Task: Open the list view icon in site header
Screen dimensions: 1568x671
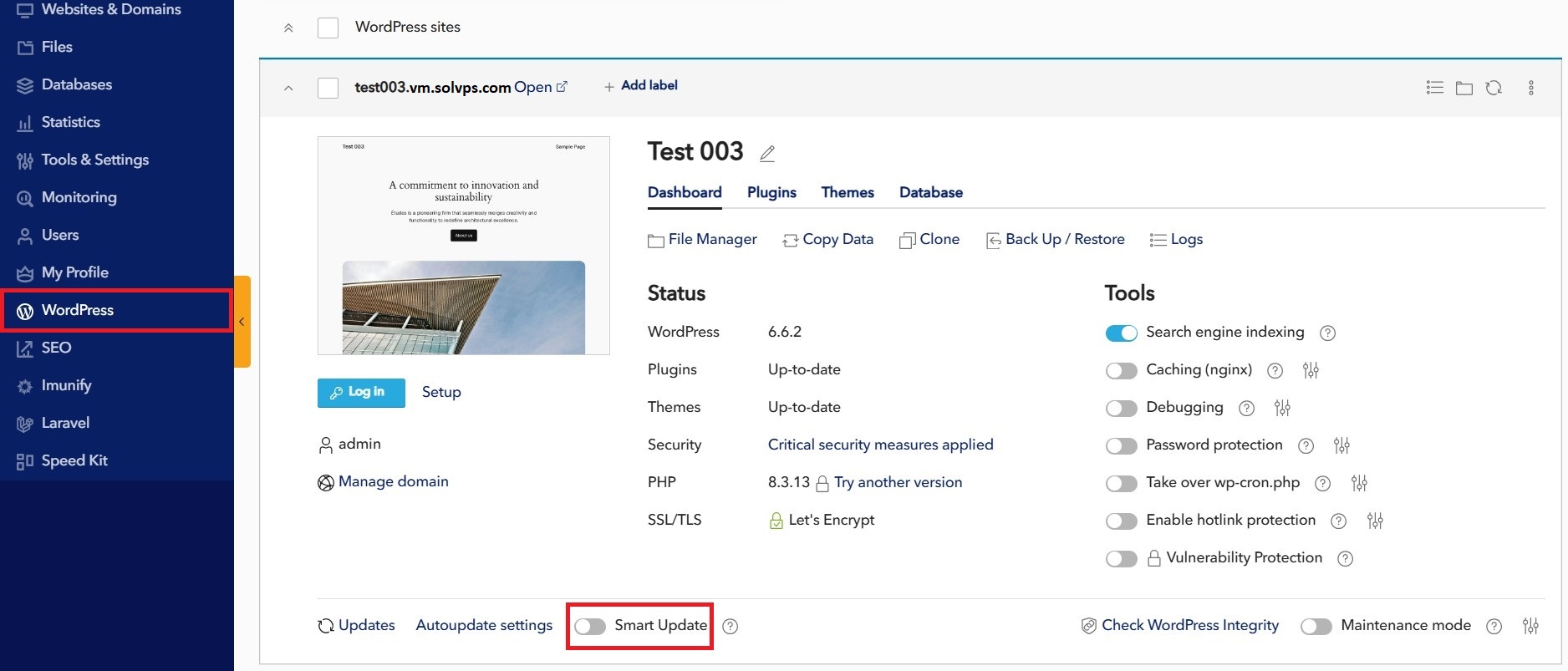Action: (x=1435, y=88)
